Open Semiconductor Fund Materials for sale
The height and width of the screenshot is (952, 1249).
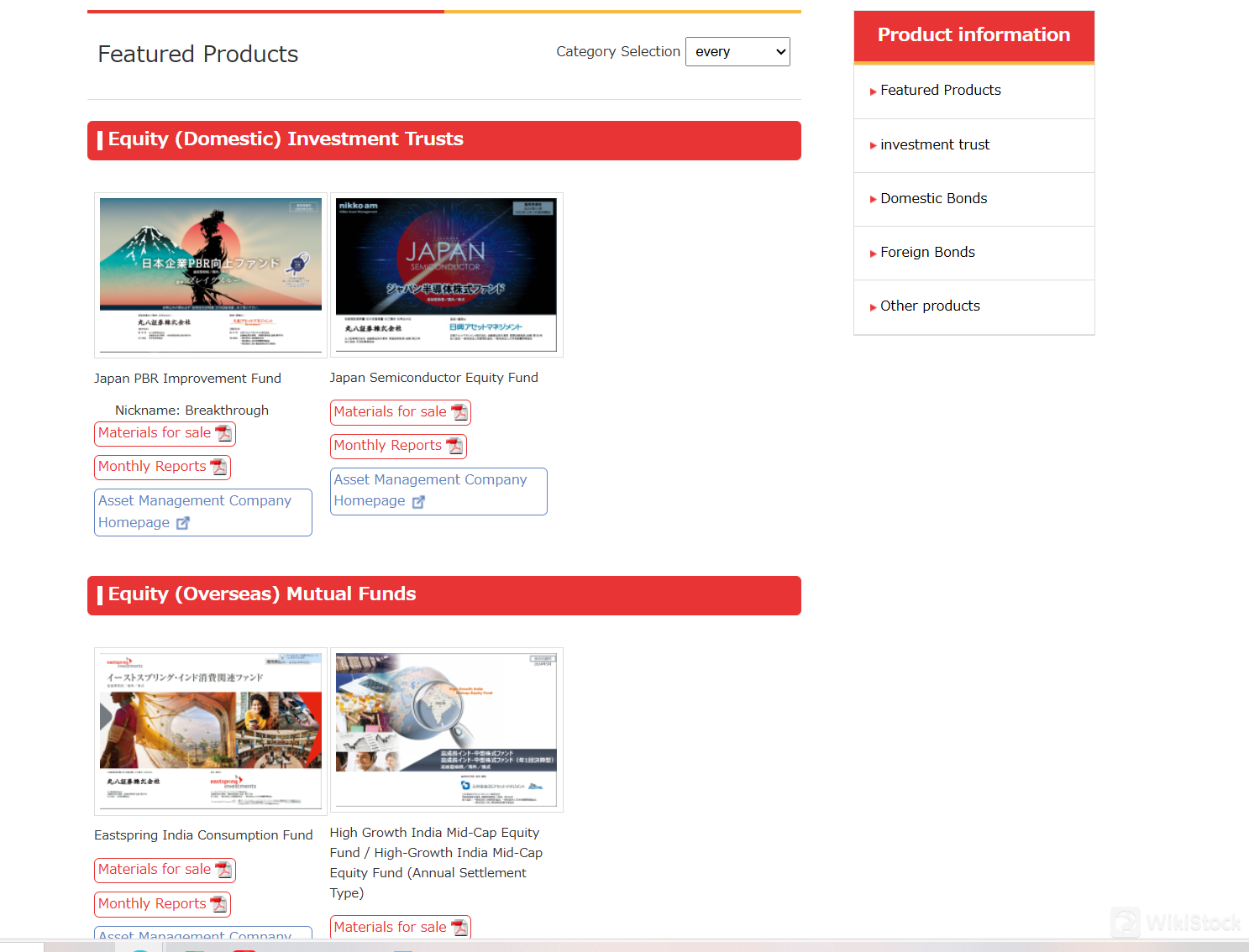[401, 412]
